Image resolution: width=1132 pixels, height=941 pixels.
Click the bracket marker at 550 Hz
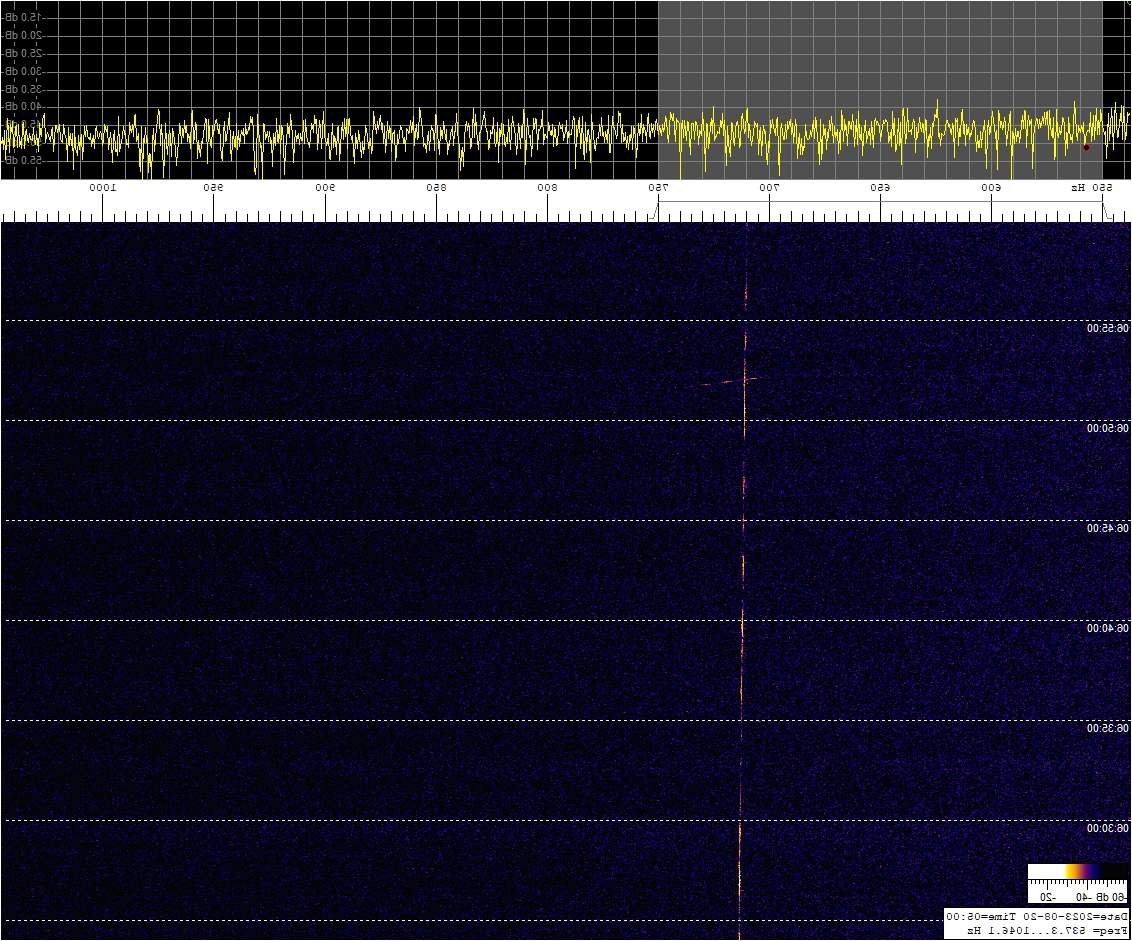coord(1103,208)
